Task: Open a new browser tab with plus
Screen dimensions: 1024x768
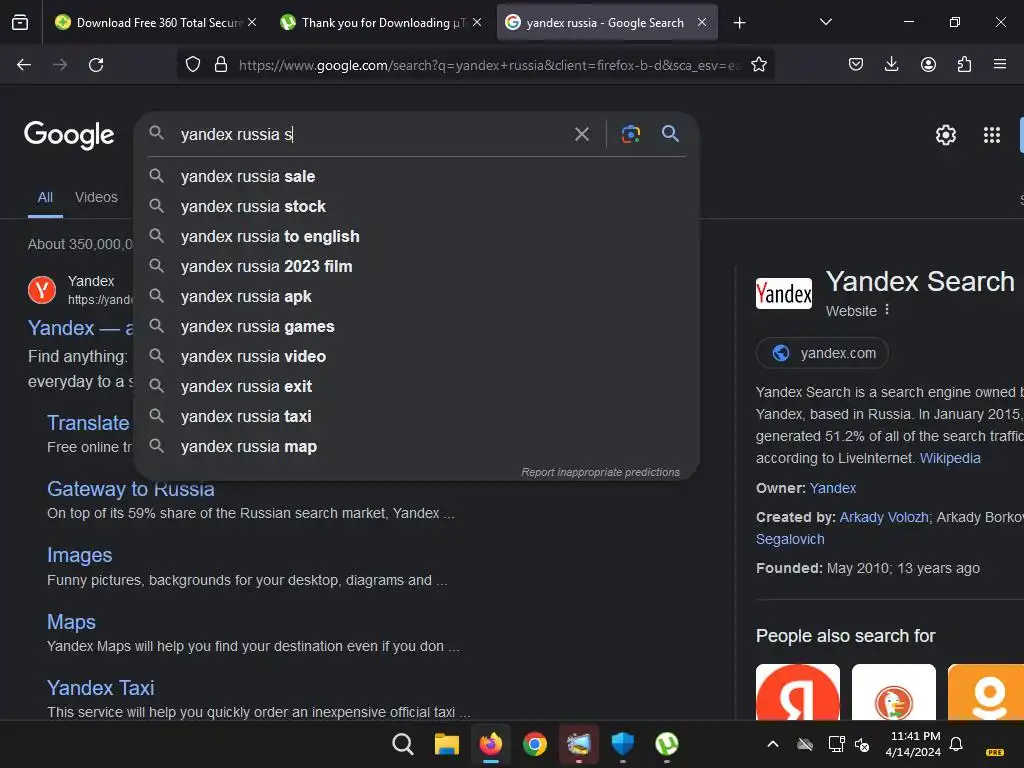Action: [x=739, y=23]
